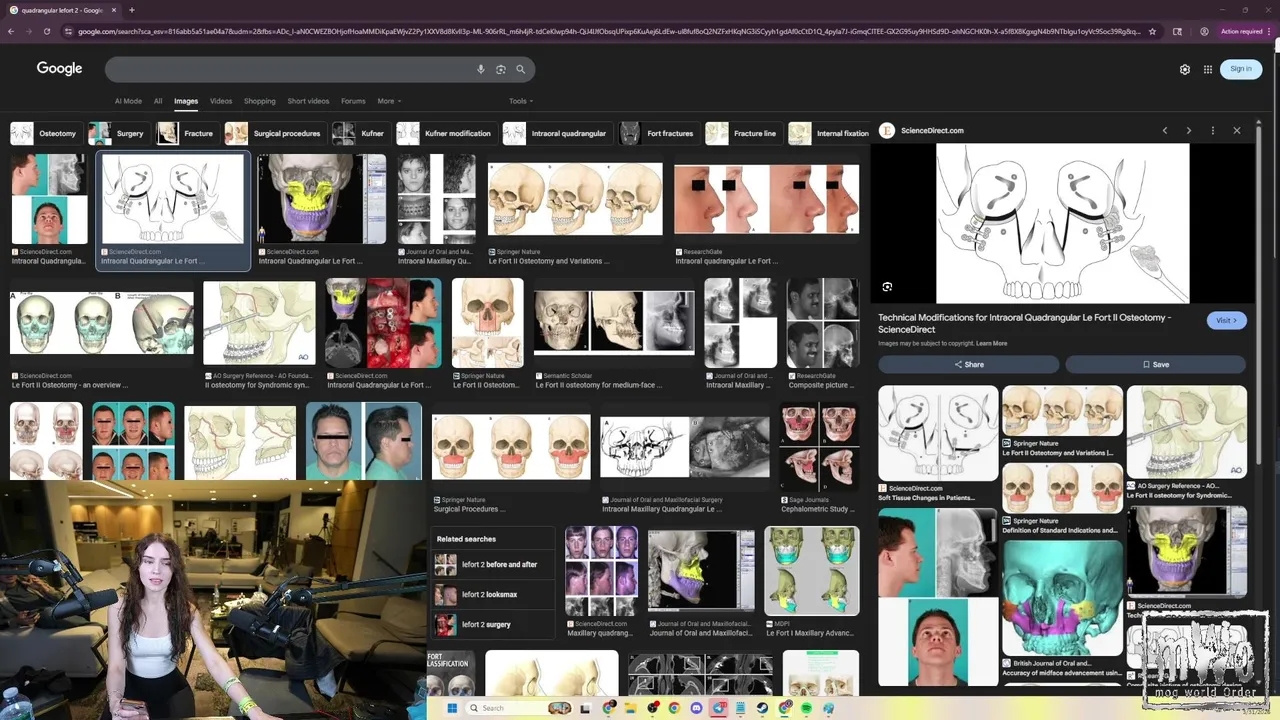Select the Internal fixation chip
Image resolution: width=1280 pixels, height=720 pixels.
[829, 133]
